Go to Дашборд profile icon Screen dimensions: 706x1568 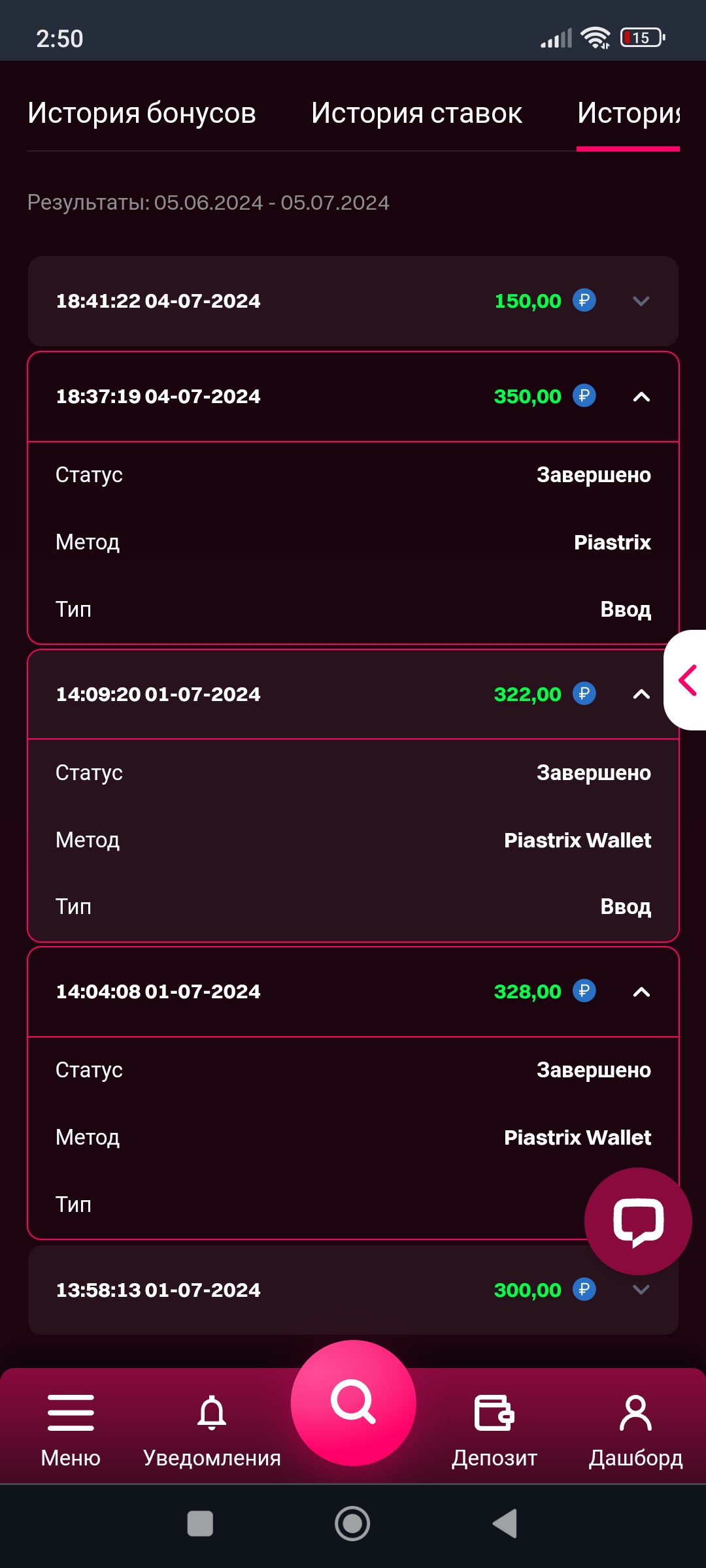coord(635,1413)
